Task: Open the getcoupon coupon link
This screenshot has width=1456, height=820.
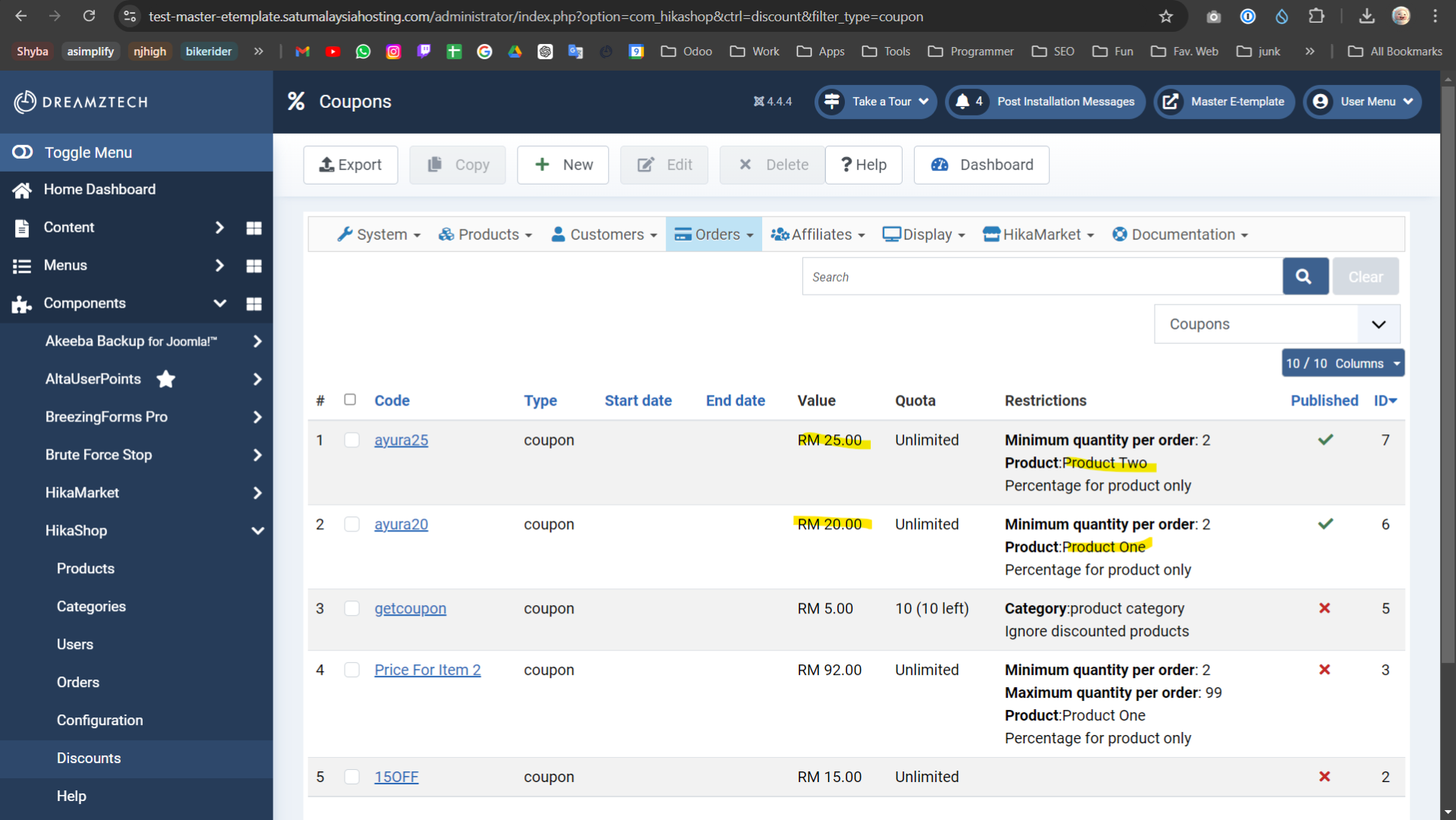Action: coord(410,609)
